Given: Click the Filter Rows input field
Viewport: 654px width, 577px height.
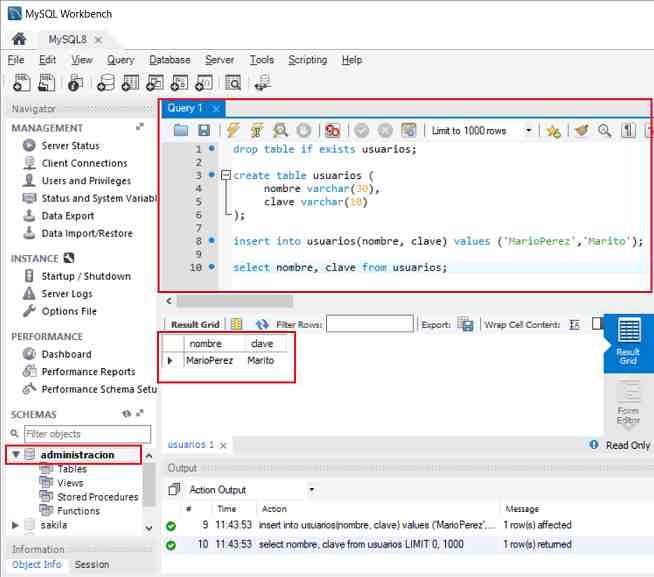Looking at the screenshot, I should [369, 324].
